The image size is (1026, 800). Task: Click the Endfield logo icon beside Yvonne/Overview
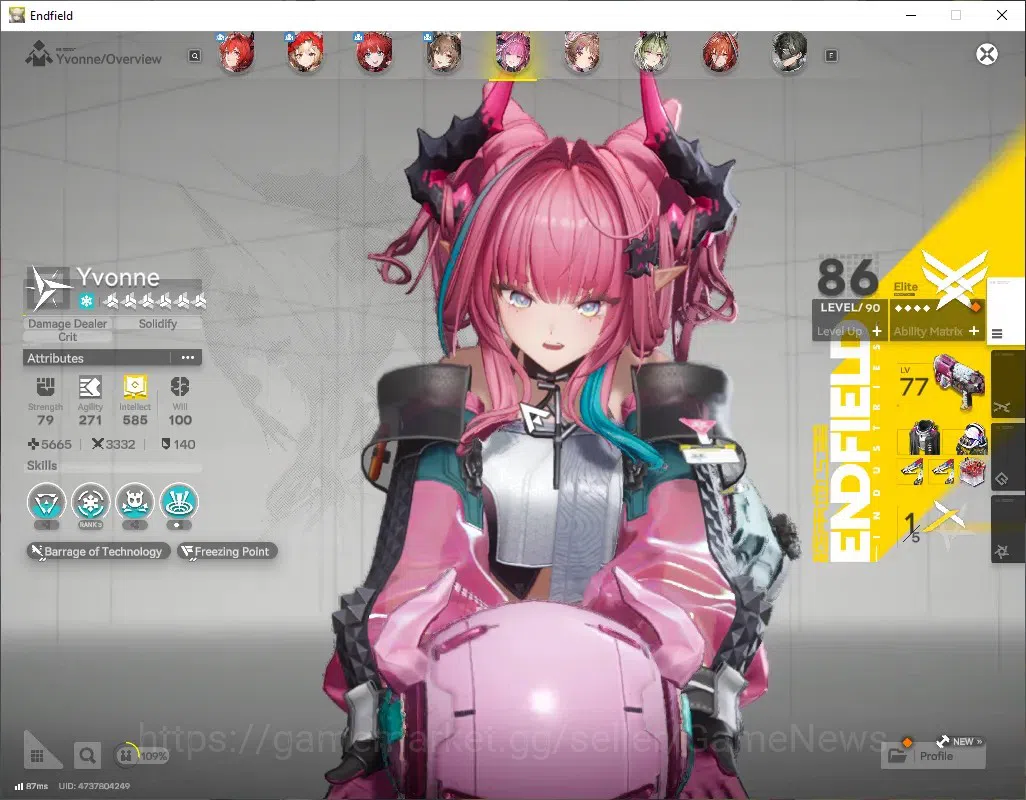39,54
